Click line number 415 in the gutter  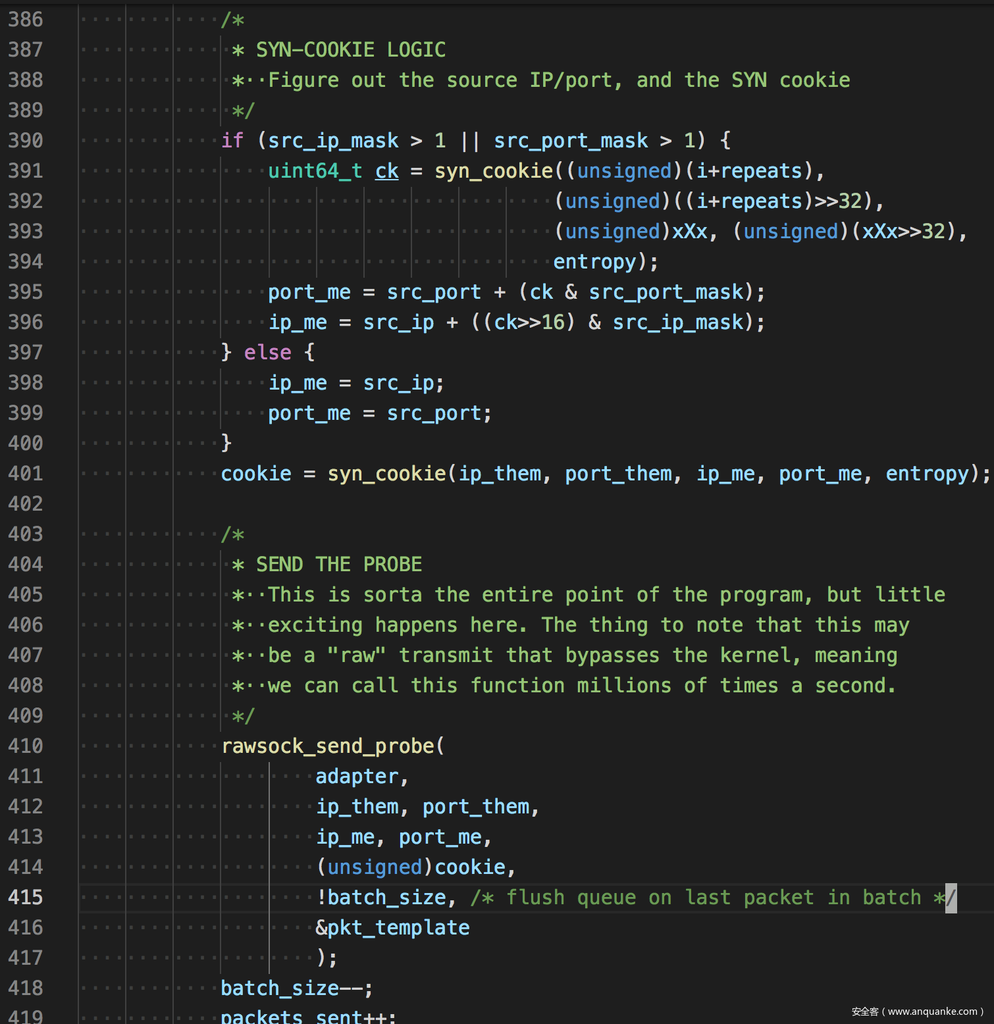pyautogui.click(x=25, y=897)
